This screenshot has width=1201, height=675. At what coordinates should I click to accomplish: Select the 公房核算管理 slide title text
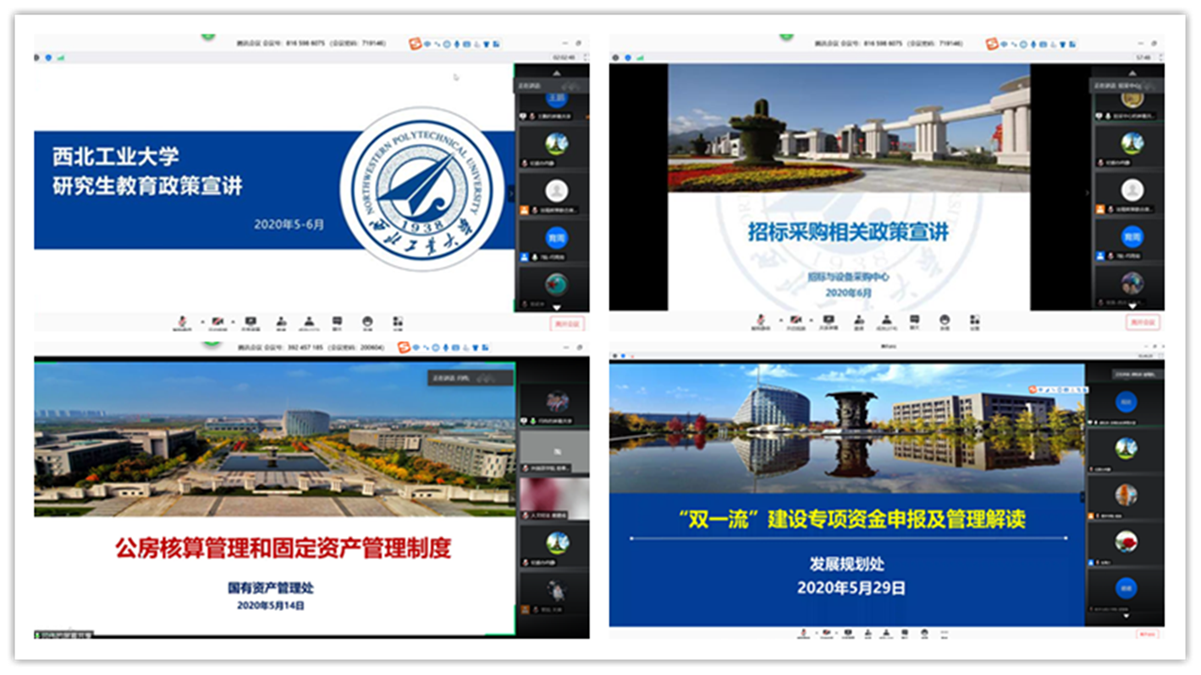click(x=283, y=548)
